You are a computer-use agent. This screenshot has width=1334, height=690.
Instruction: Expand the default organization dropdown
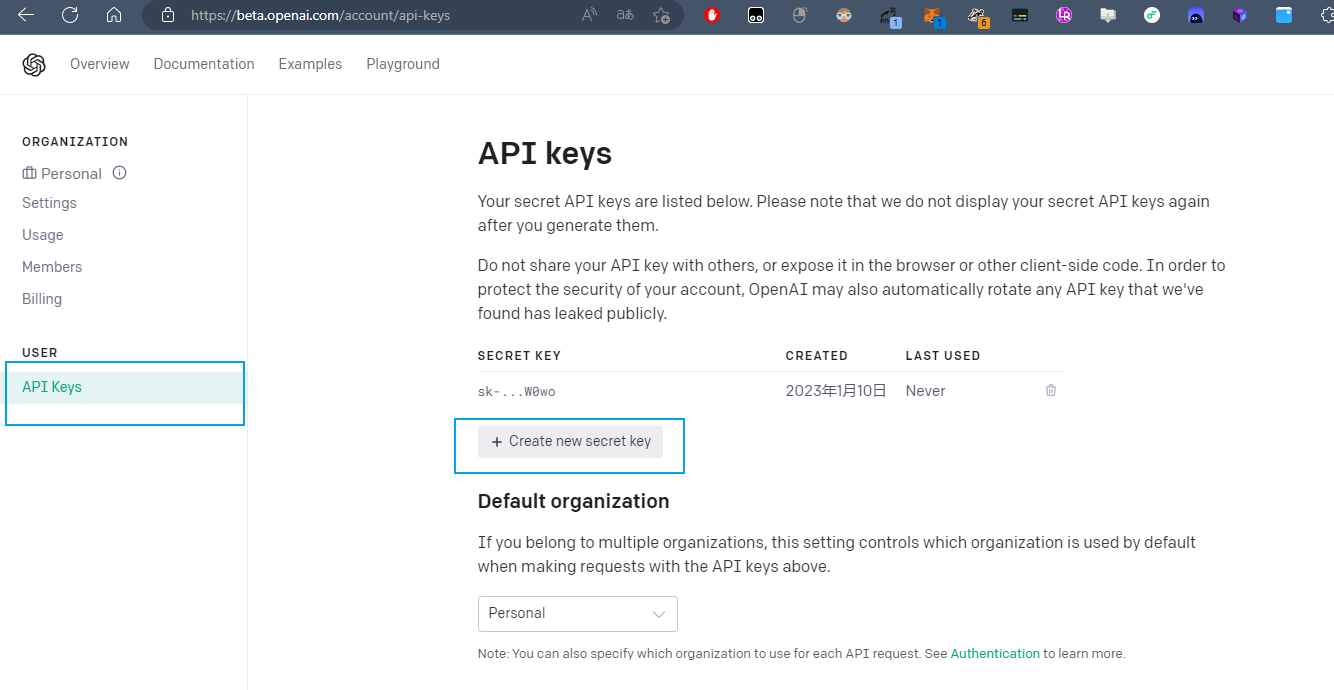pos(577,614)
